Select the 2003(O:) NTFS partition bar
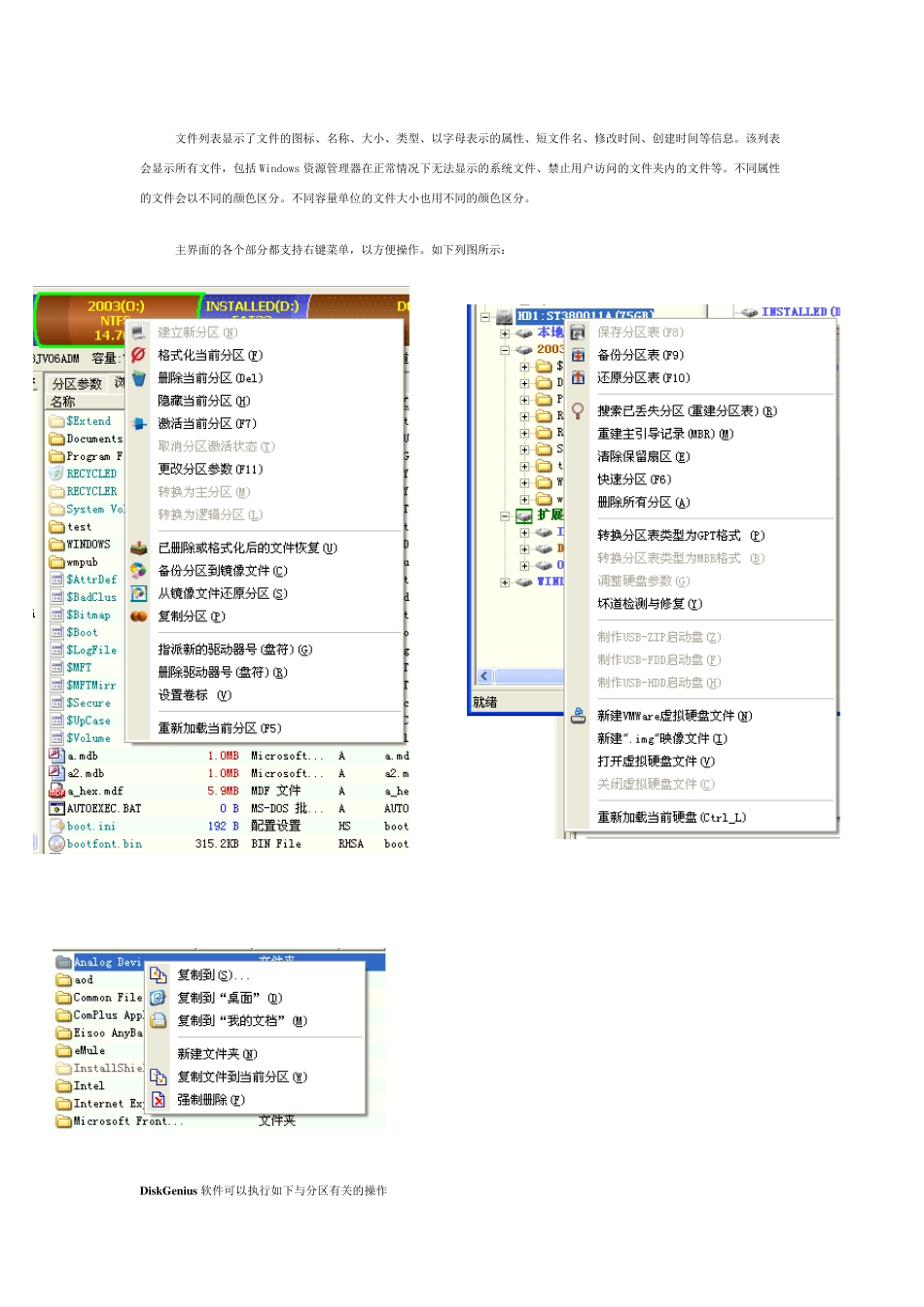 tap(117, 320)
